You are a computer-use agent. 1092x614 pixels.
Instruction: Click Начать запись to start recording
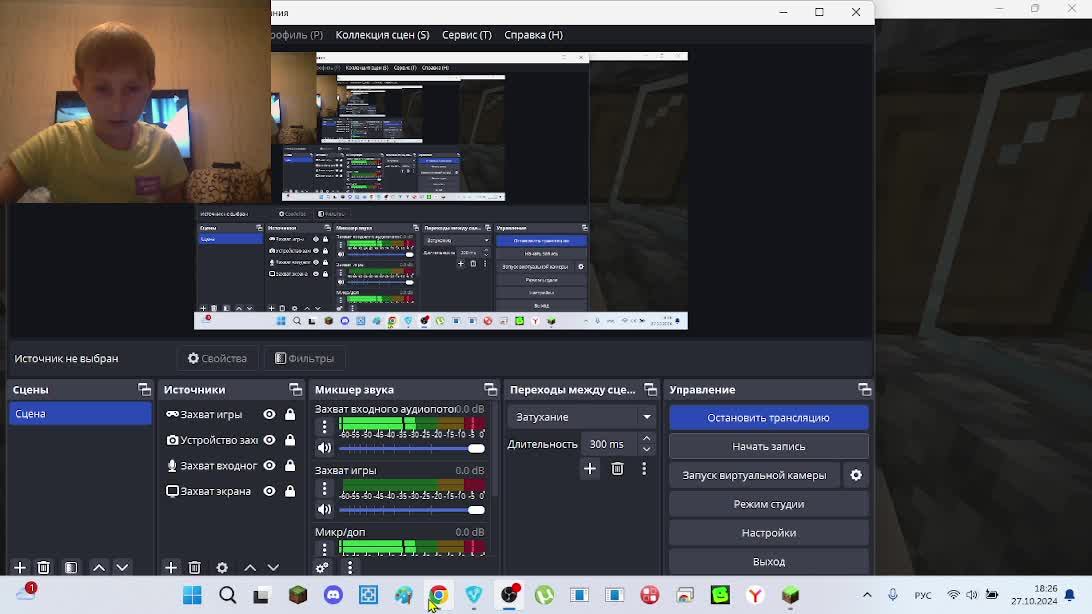click(769, 446)
